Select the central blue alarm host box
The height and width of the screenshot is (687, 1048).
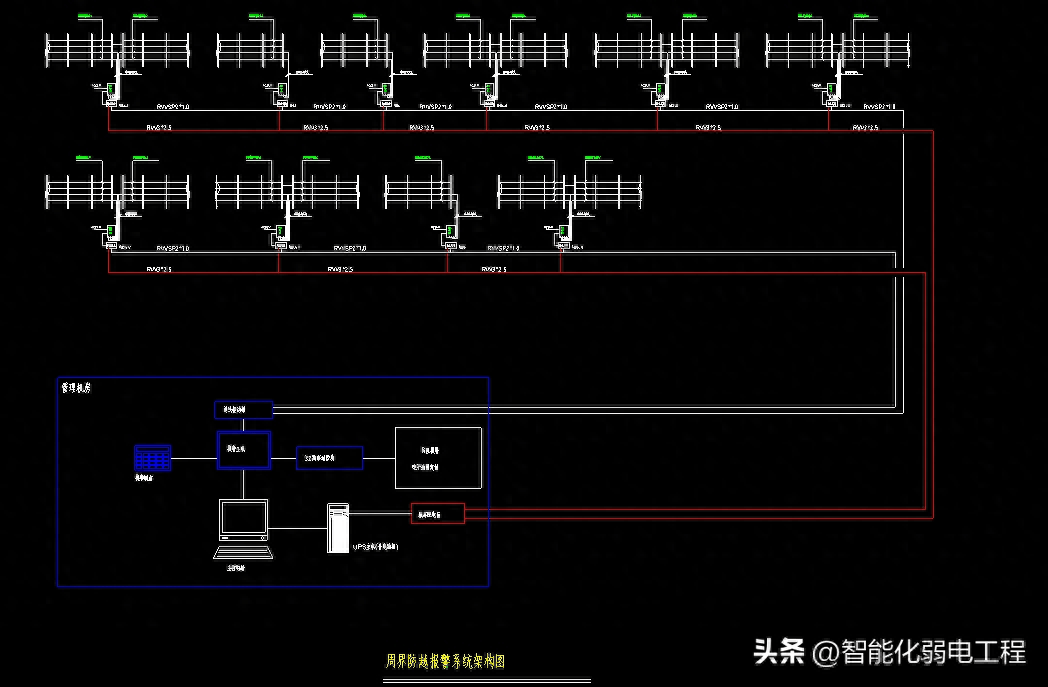click(x=244, y=449)
